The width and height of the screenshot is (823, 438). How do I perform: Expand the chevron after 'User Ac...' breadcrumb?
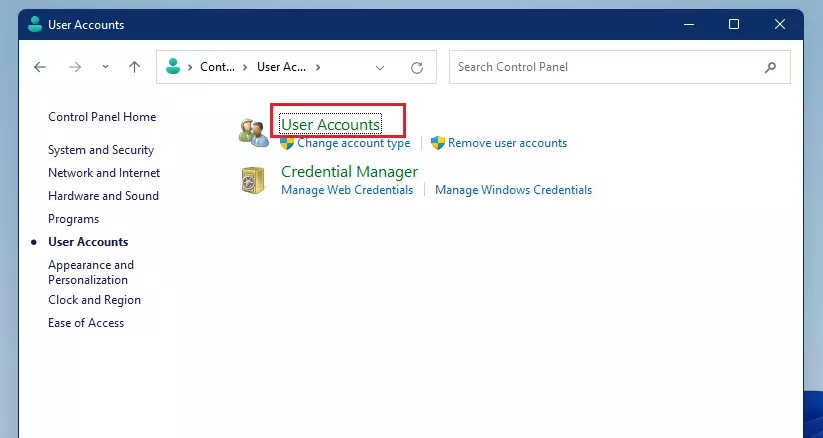(x=318, y=67)
